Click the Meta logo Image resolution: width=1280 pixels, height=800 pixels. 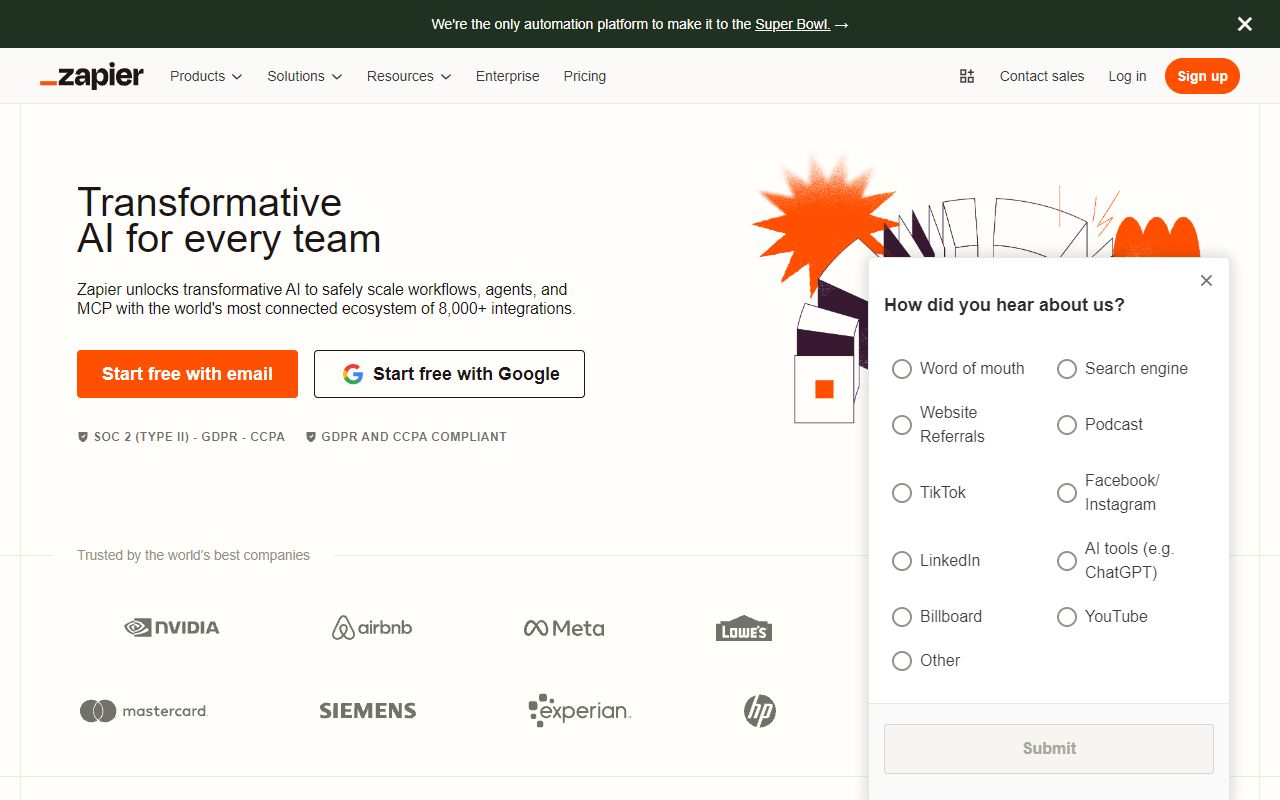[x=563, y=628]
